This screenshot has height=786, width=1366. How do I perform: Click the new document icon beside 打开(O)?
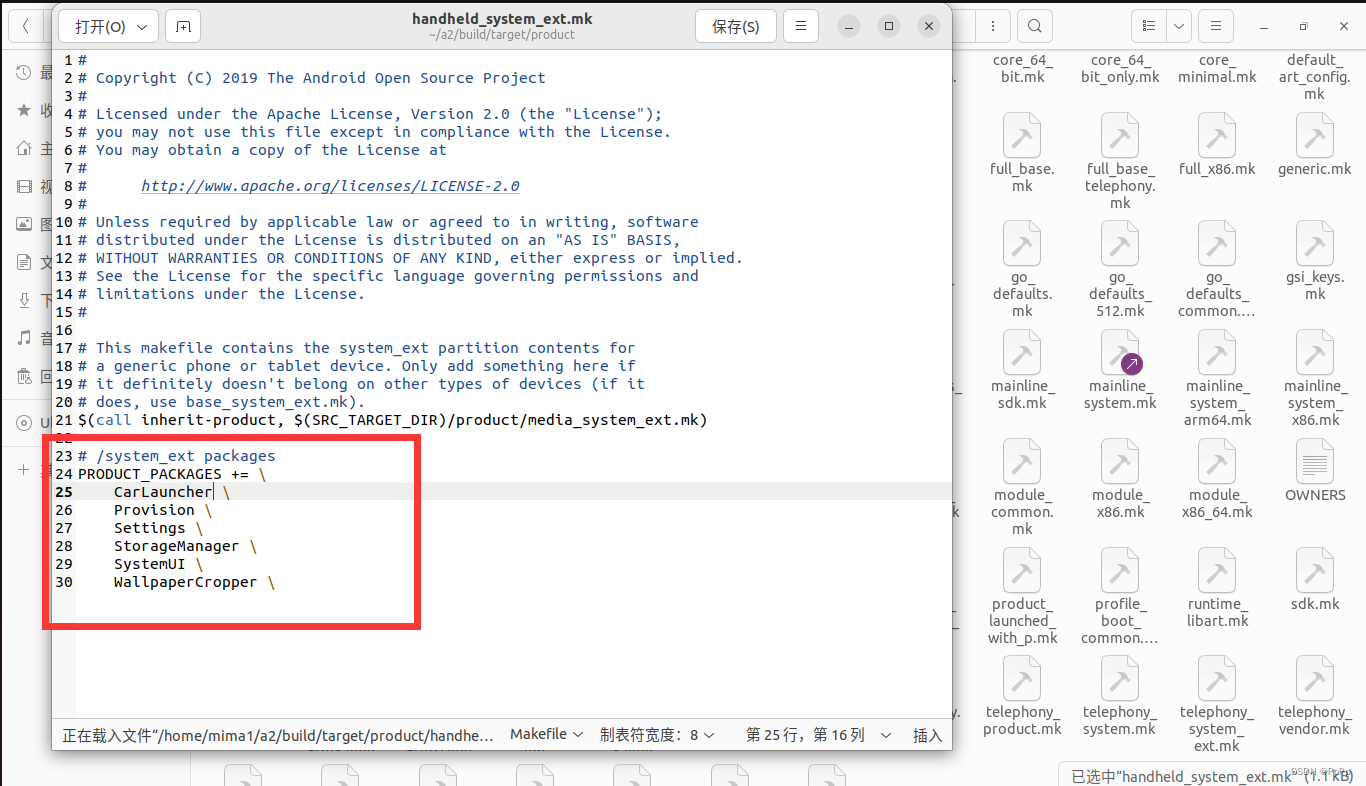pos(182,26)
